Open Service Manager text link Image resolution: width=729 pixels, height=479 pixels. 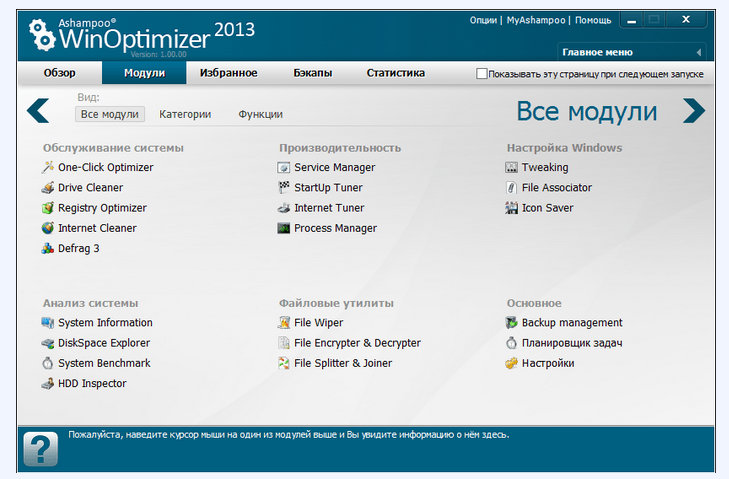(x=335, y=167)
